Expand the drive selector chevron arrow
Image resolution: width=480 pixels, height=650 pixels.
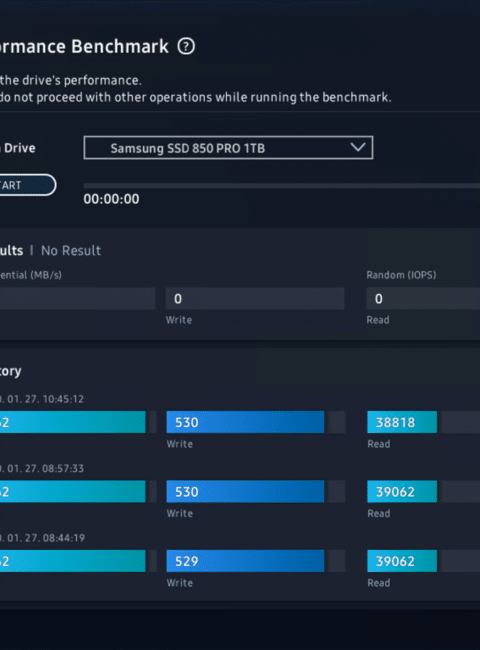point(358,147)
